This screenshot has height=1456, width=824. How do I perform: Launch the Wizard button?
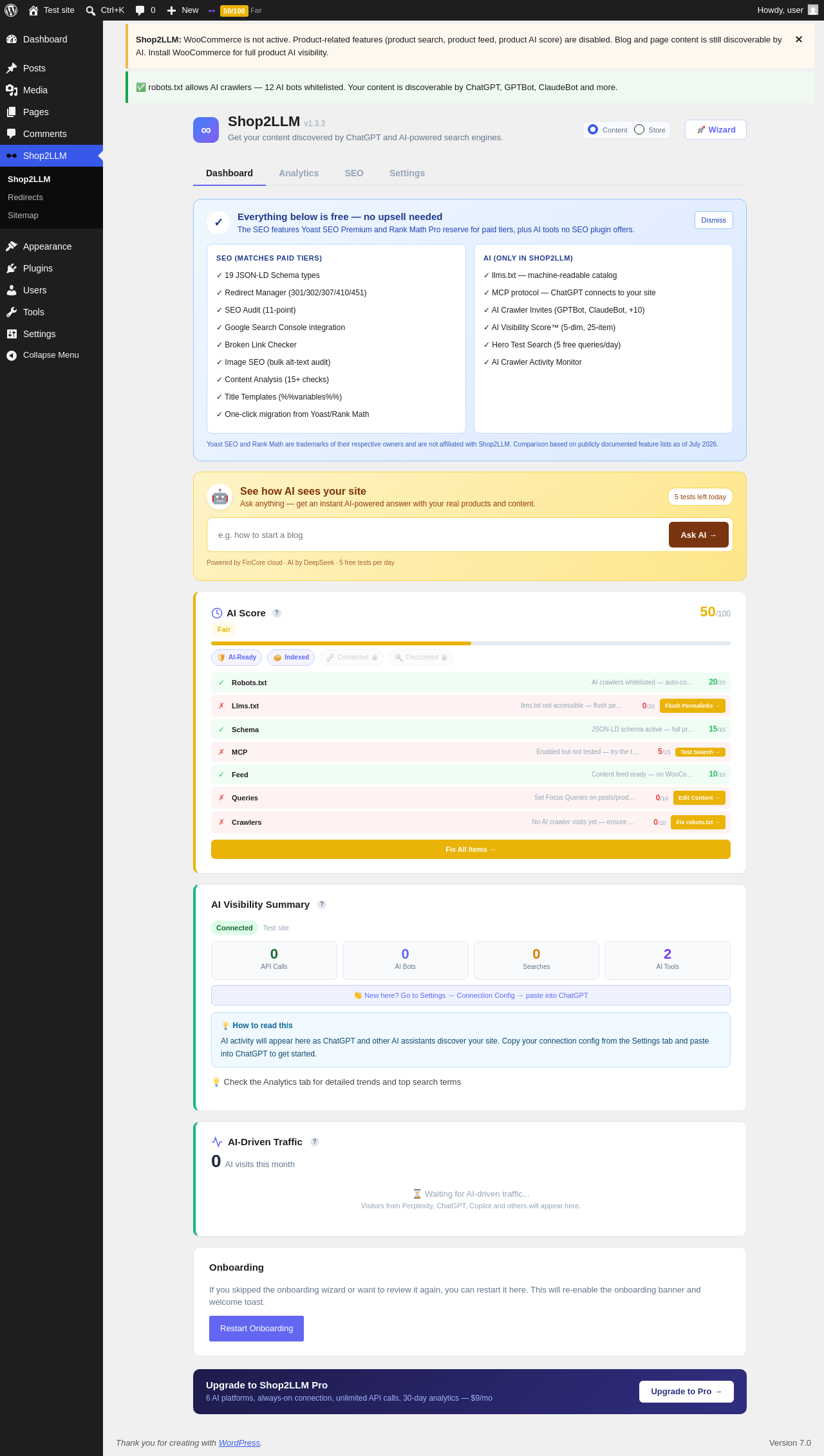716,130
